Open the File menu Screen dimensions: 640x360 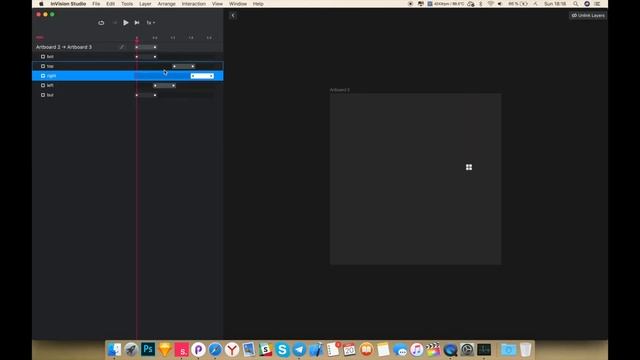tap(96, 4)
